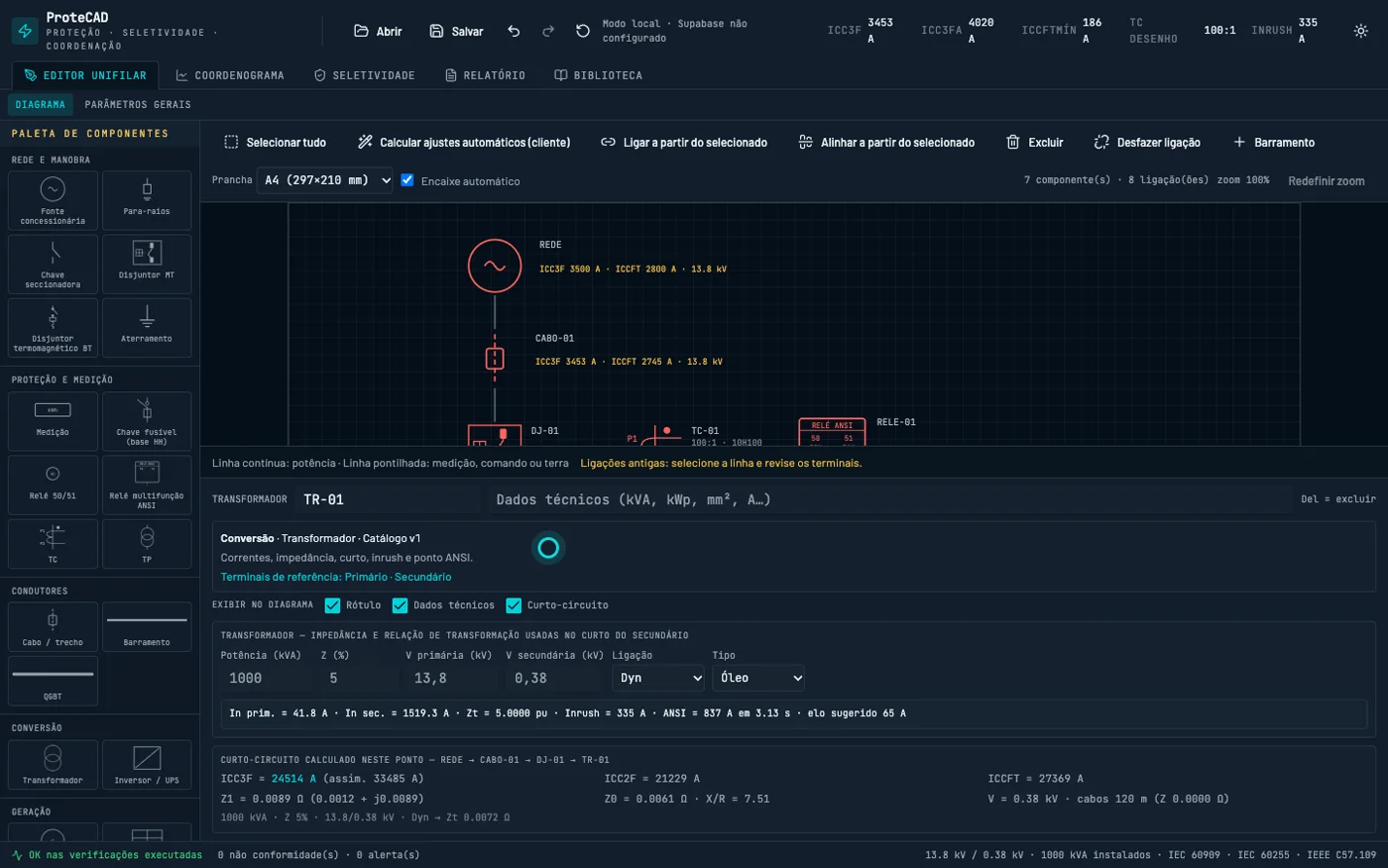Click the Abrir button
The height and width of the screenshot is (868, 1388).
(x=378, y=31)
